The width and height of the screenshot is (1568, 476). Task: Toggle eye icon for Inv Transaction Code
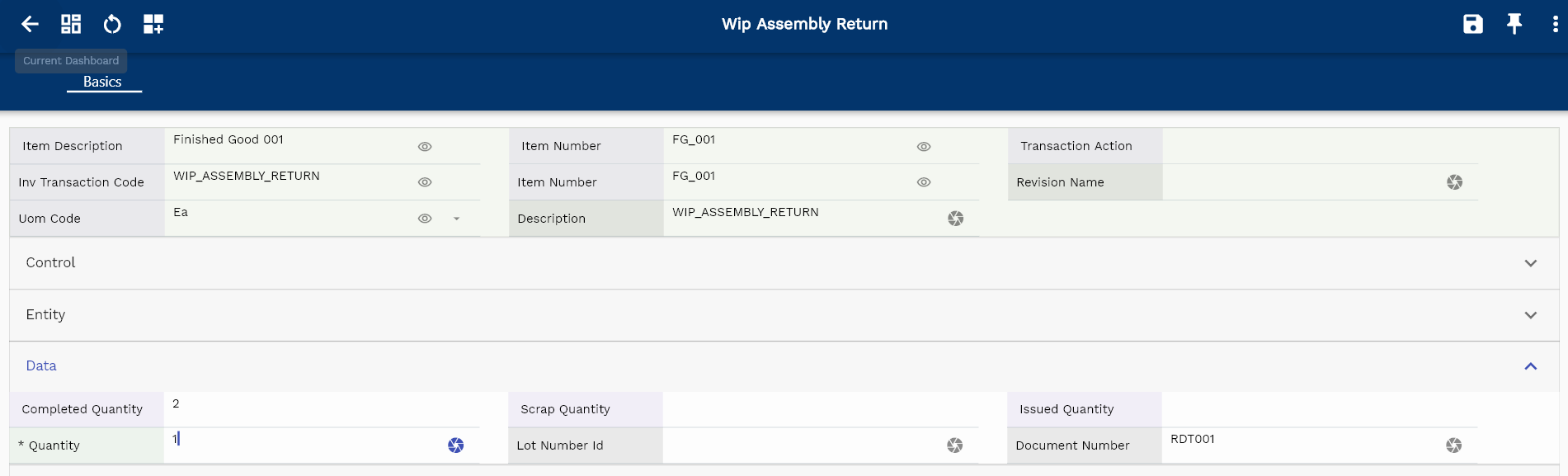click(425, 182)
